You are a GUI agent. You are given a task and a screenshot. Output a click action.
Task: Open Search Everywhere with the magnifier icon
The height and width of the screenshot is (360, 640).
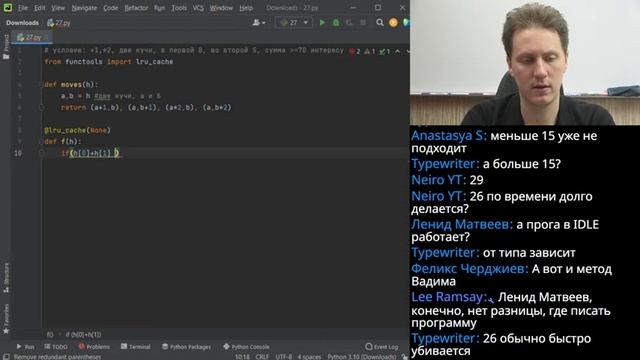(380, 23)
